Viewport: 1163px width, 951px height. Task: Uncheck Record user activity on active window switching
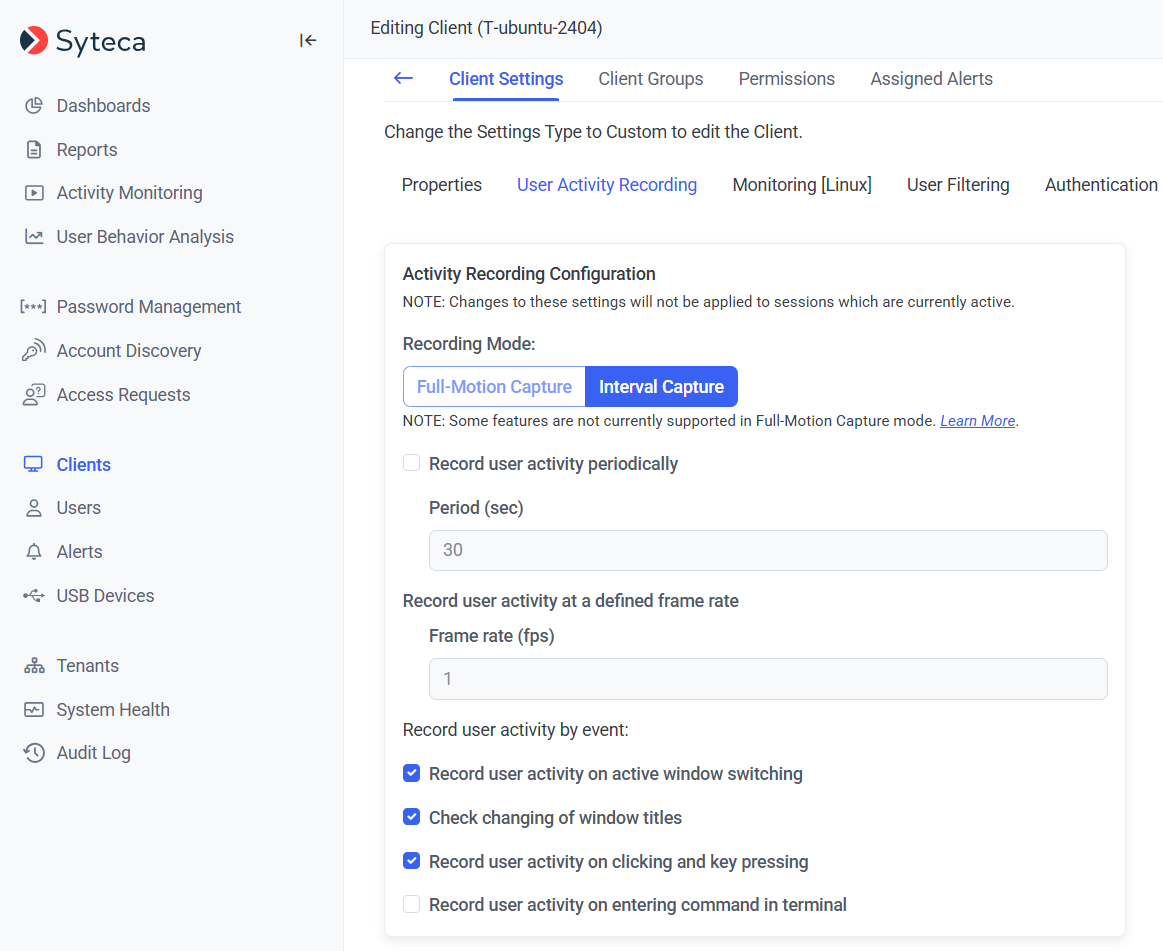411,773
